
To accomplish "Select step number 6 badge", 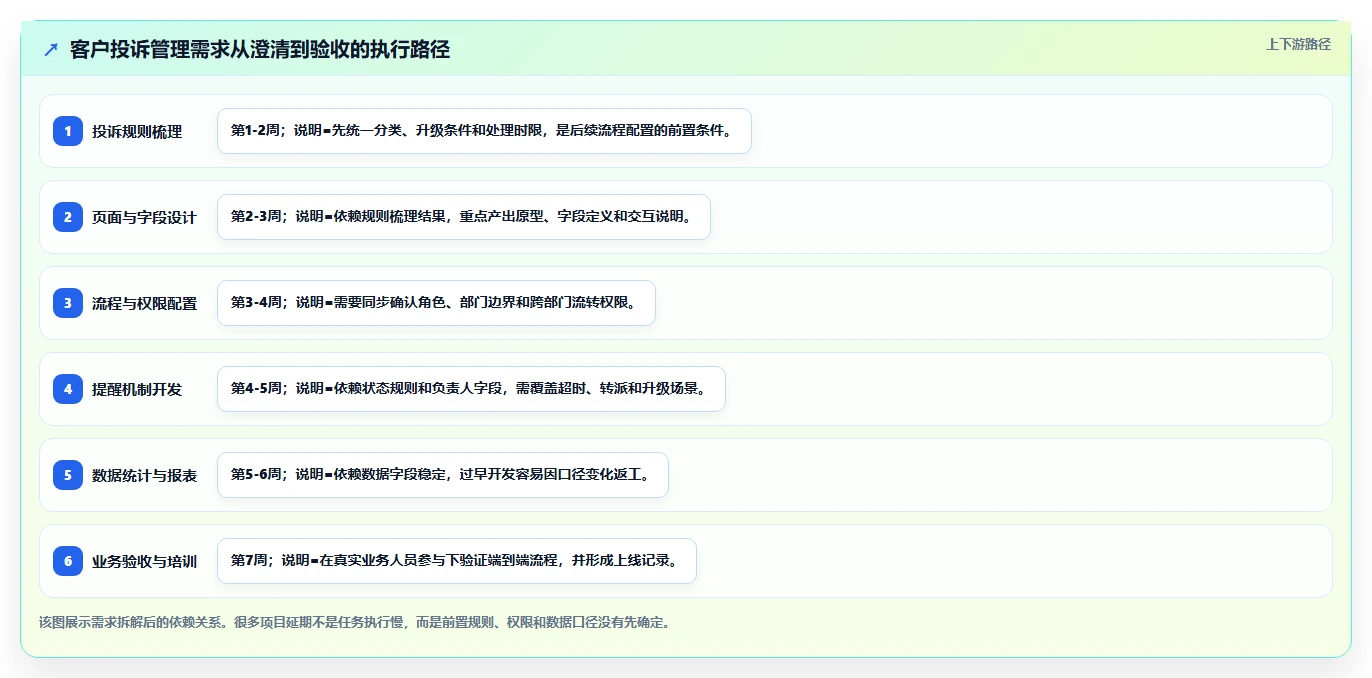I will pos(68,561).
